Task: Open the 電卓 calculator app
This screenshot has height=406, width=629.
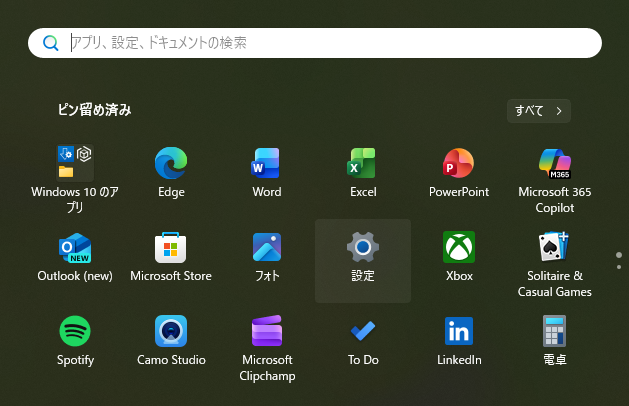Action: [x=555, y=341]
